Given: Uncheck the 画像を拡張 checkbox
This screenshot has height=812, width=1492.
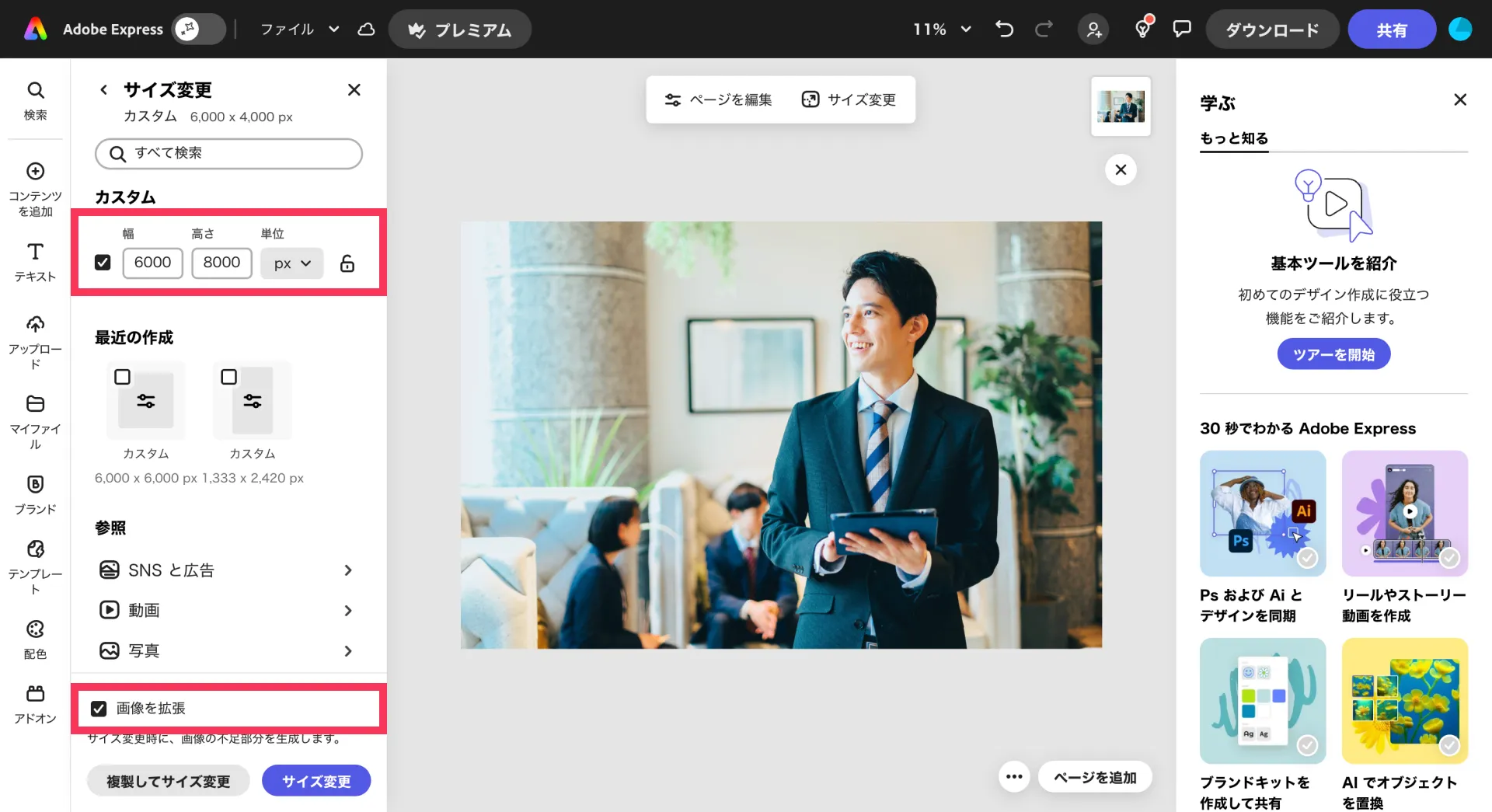Looking at the screenshot, I should click(x=99, y=709).
